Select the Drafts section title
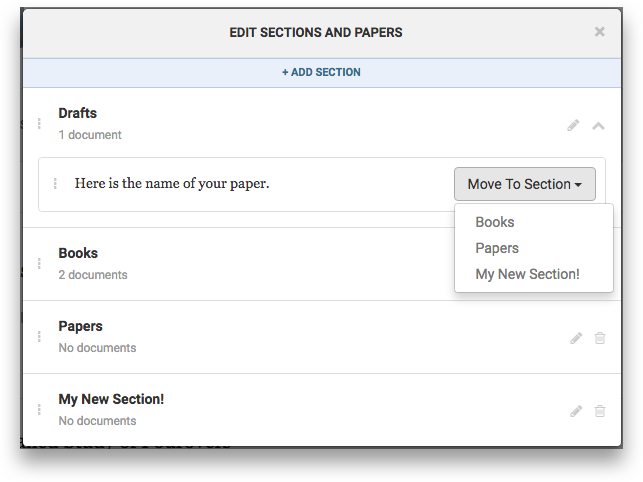The image size is (643, 482). pos(78,113)
